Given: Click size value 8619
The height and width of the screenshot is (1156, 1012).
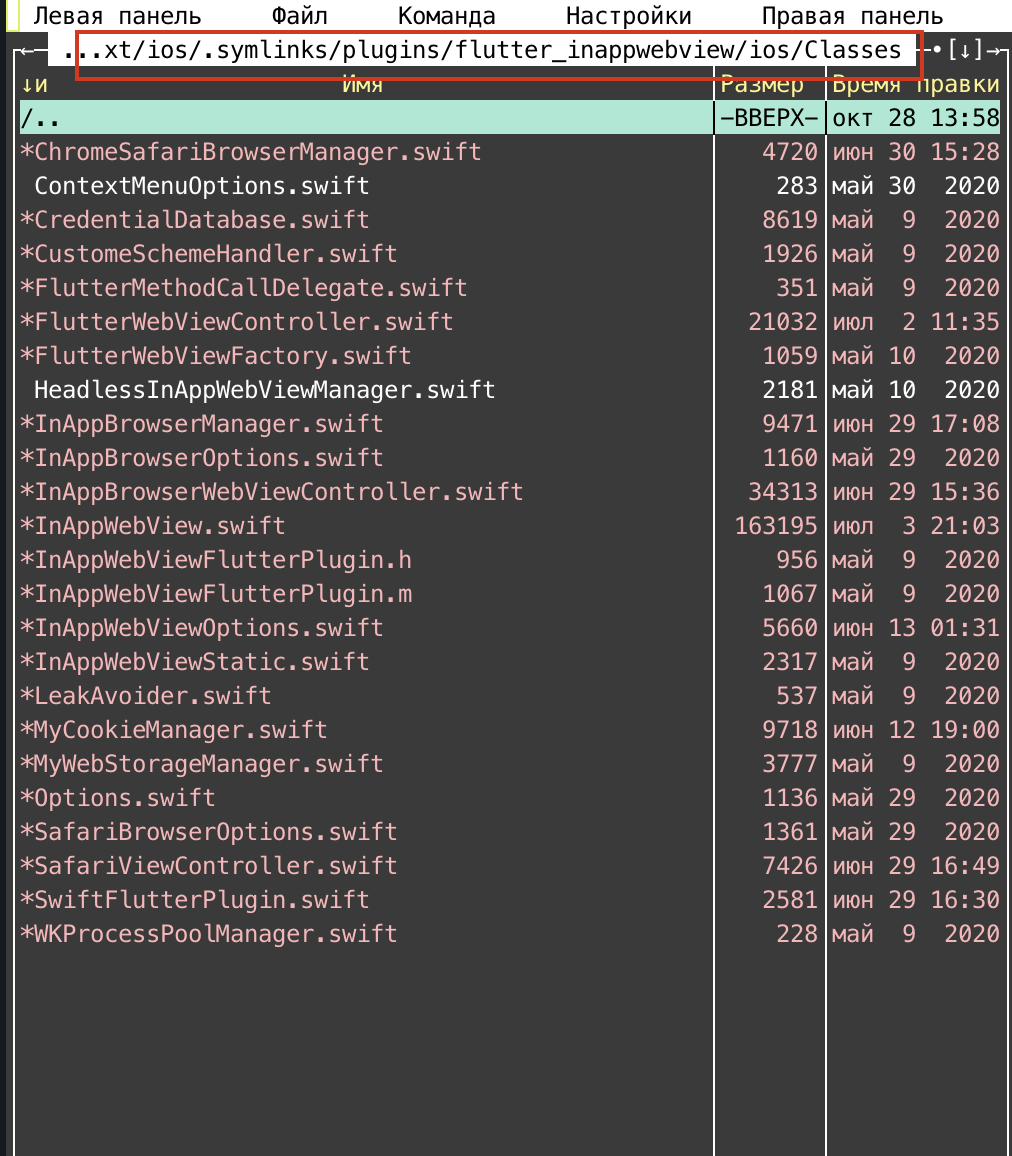Looking at the screenshot, I should click(x=790, y=220).
